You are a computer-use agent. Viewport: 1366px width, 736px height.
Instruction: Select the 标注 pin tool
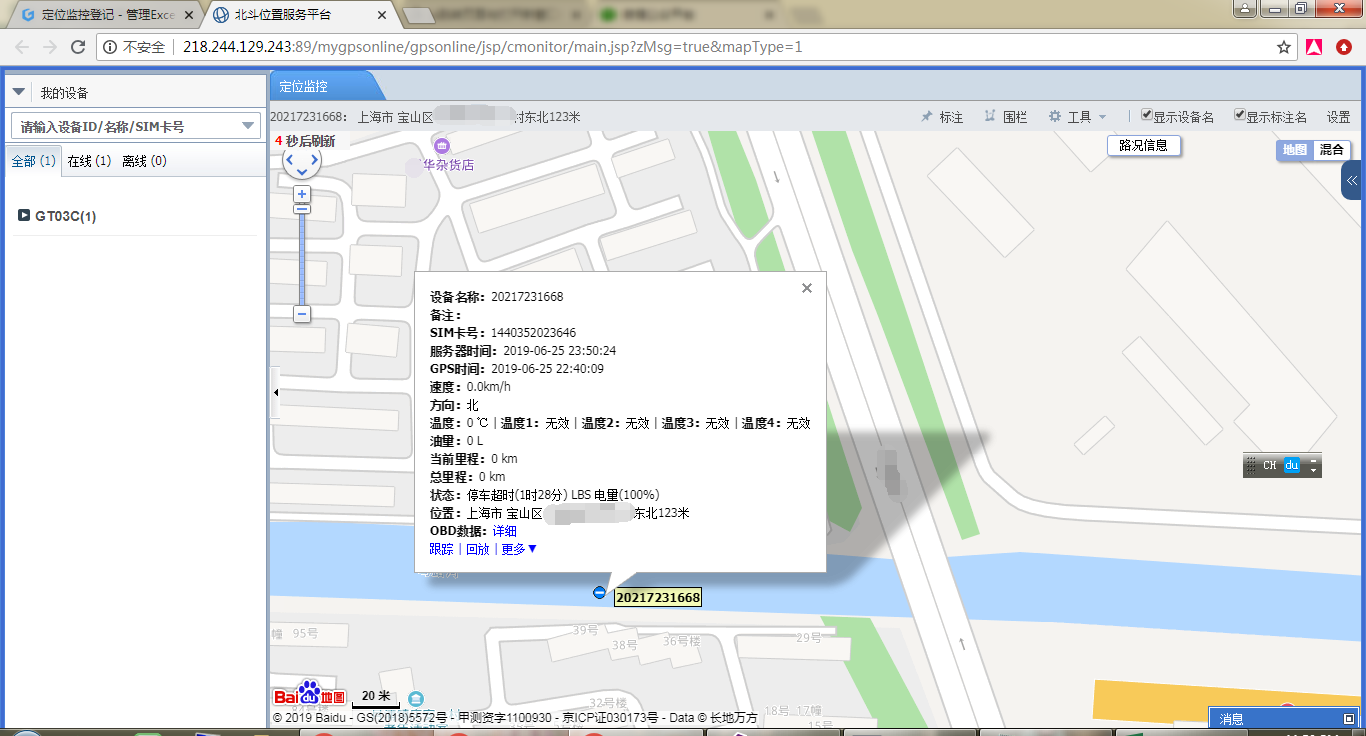[941, 117]
